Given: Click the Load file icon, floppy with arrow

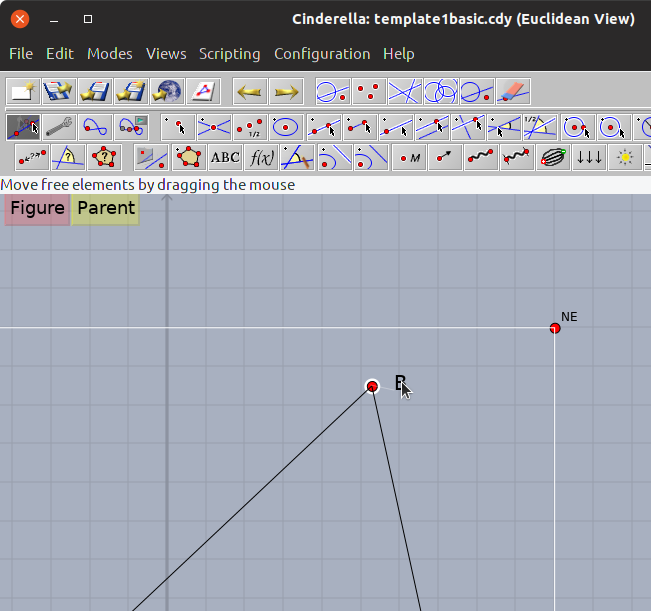Looking at the screenshot, I should tap(59, 91).
